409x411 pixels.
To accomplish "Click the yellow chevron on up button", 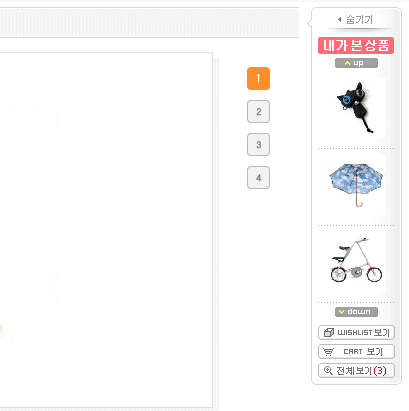I will coord(348,63).
